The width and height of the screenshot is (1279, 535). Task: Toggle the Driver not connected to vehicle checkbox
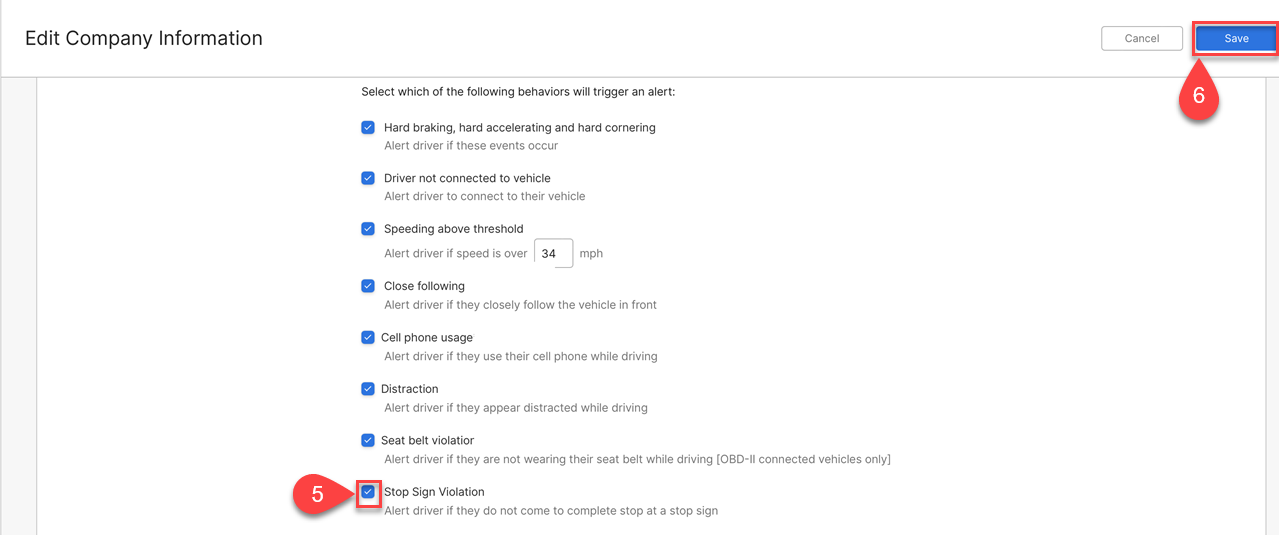(368, 178)
